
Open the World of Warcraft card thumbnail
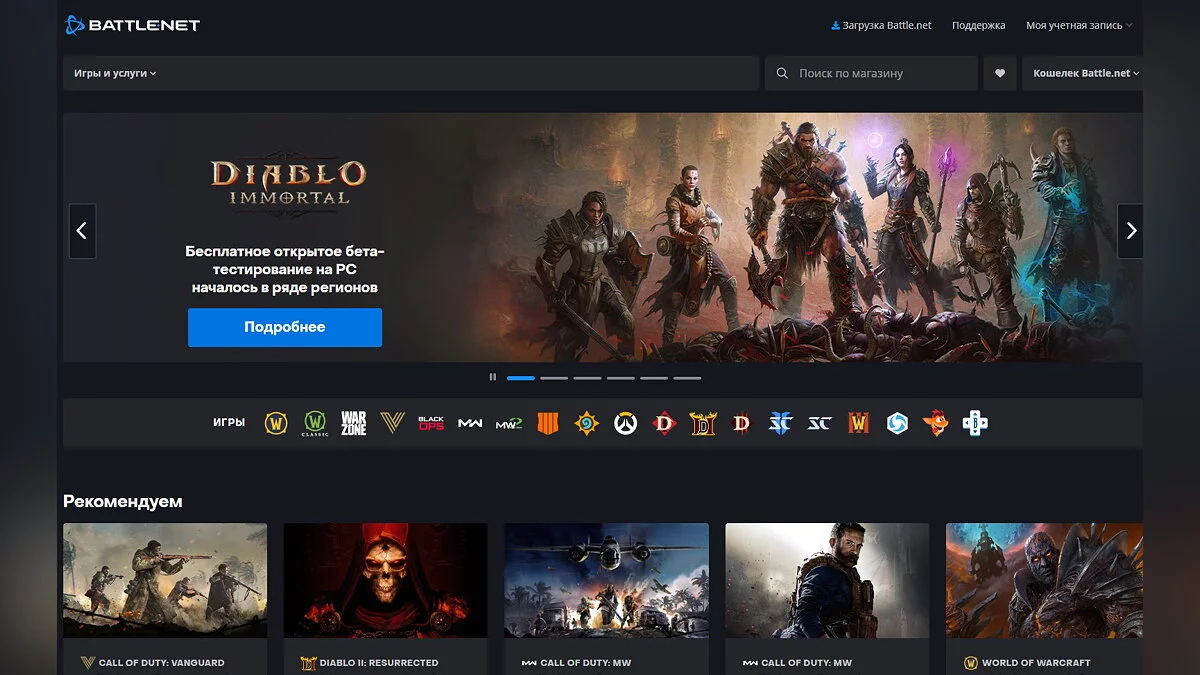pos(1044,580)
